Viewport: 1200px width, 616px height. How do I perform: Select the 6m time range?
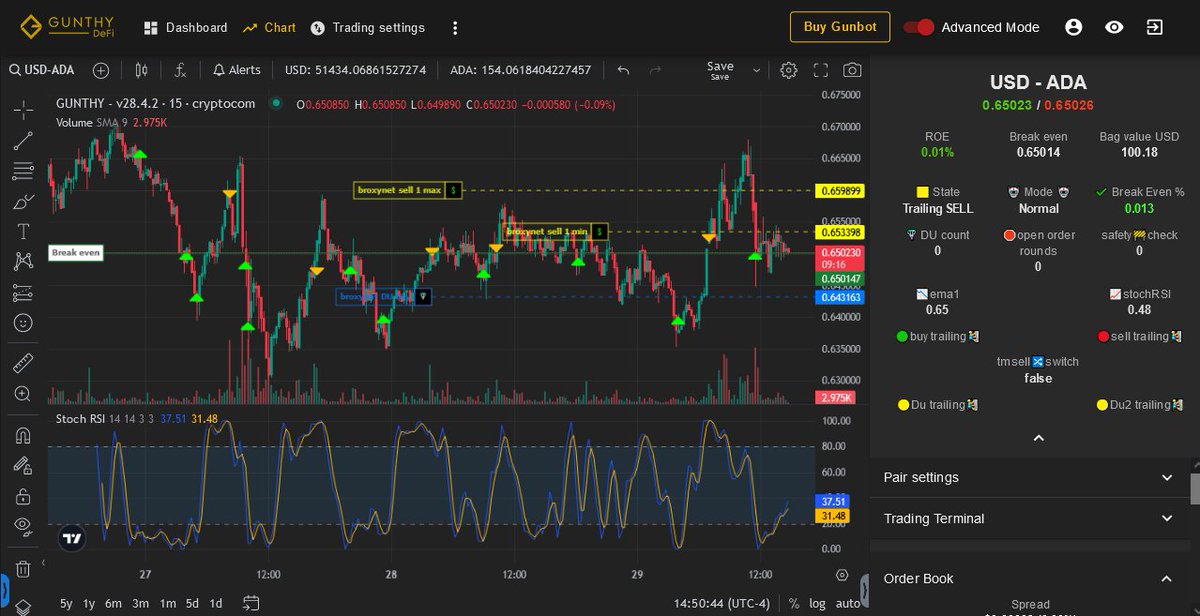[x=114, y=603]
